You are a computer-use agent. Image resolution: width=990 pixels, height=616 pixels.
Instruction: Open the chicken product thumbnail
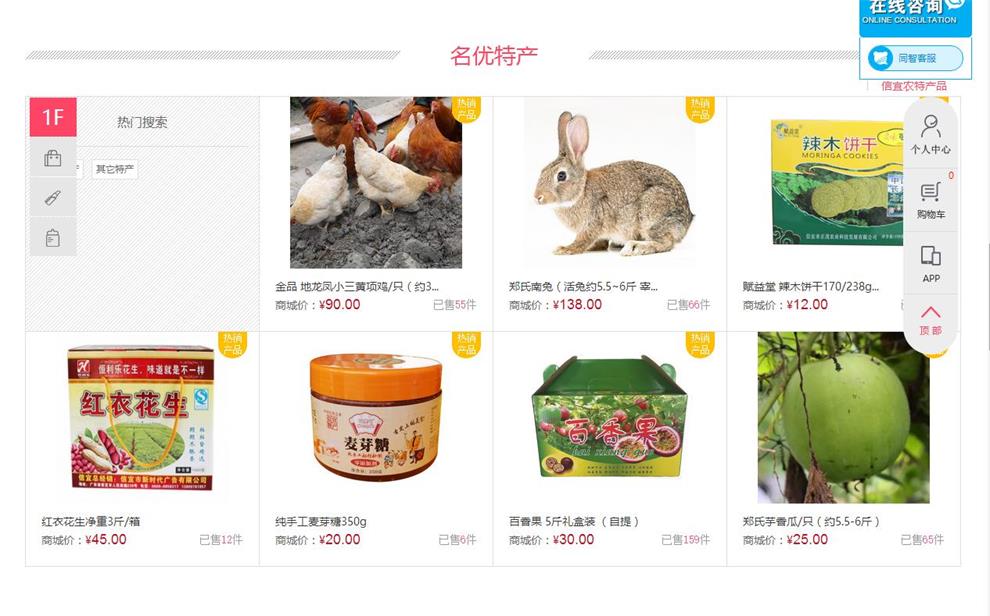tap(376, 182)
